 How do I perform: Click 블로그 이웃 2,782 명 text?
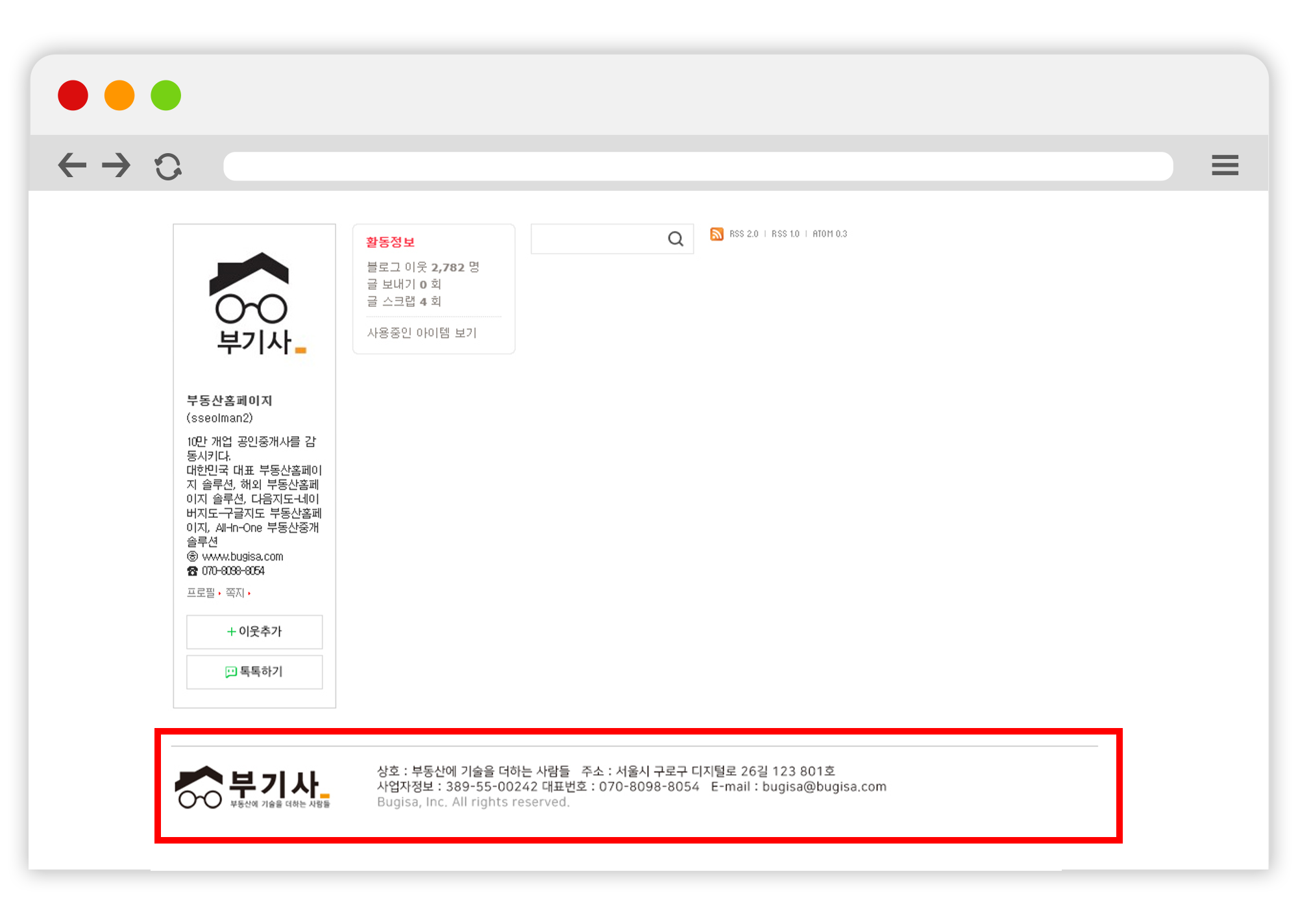click(423, 267)
